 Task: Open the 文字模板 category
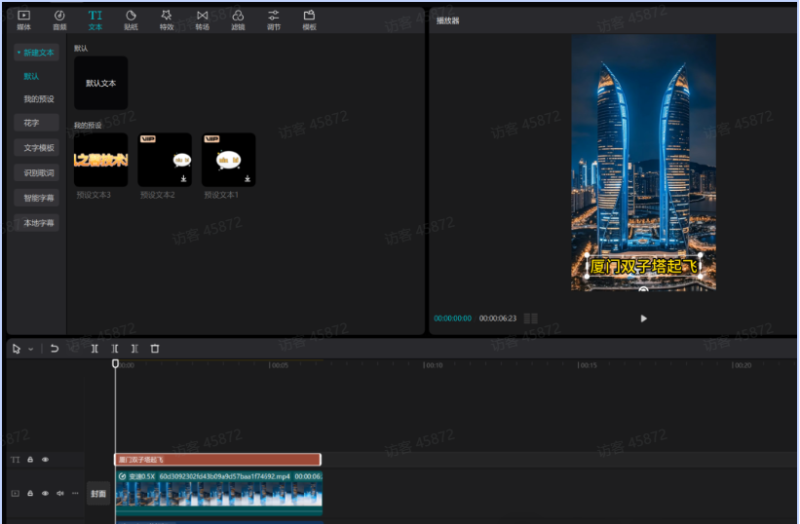(36, 148)
